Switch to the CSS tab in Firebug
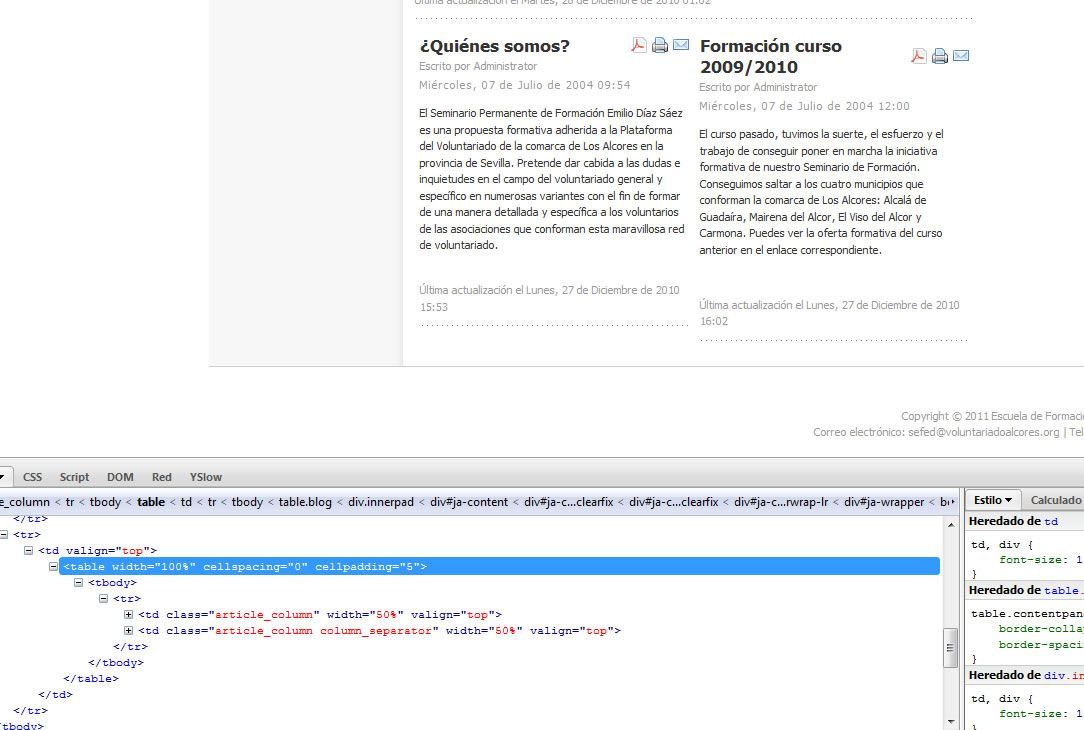The image size is (1084, 730). tap(32, 477)
